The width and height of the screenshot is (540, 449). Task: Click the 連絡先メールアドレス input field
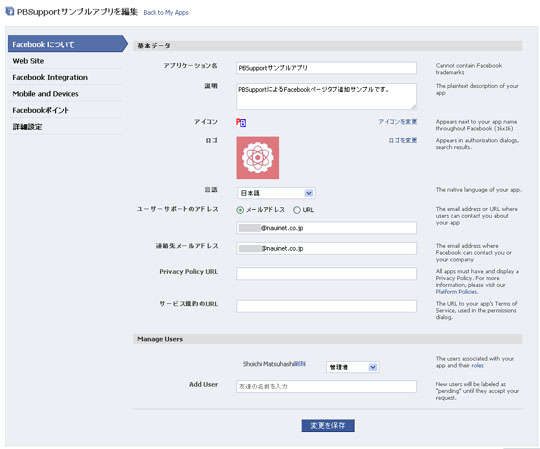(326, 249)
